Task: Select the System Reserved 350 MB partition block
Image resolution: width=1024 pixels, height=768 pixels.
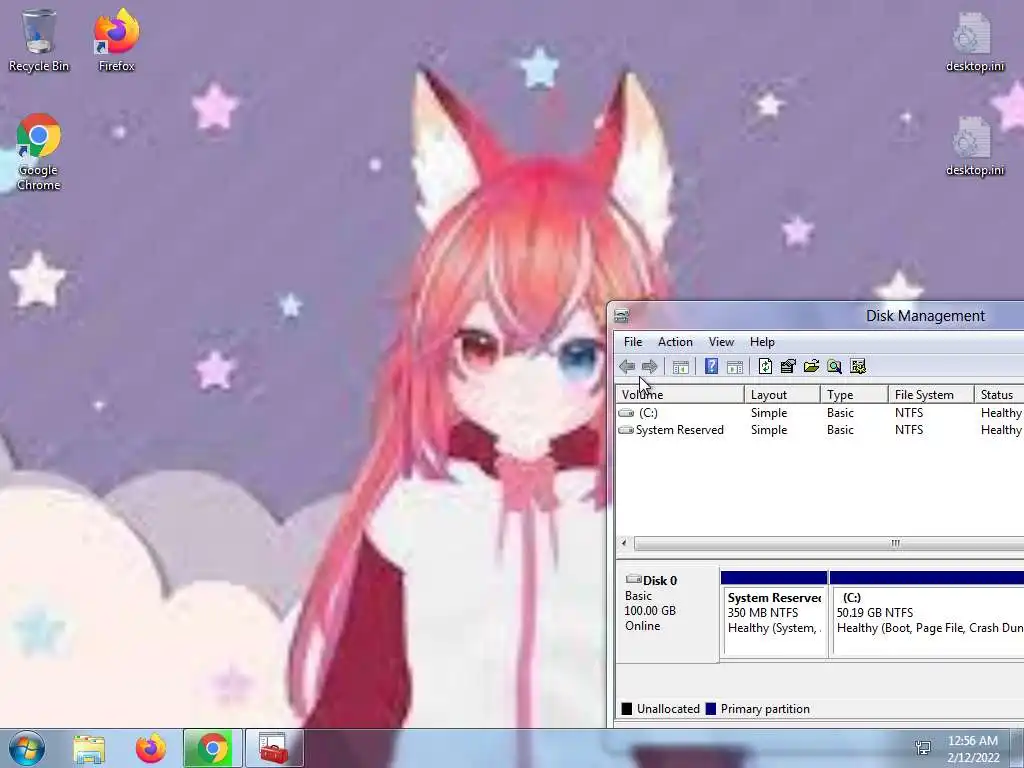Action: (774, 613)
